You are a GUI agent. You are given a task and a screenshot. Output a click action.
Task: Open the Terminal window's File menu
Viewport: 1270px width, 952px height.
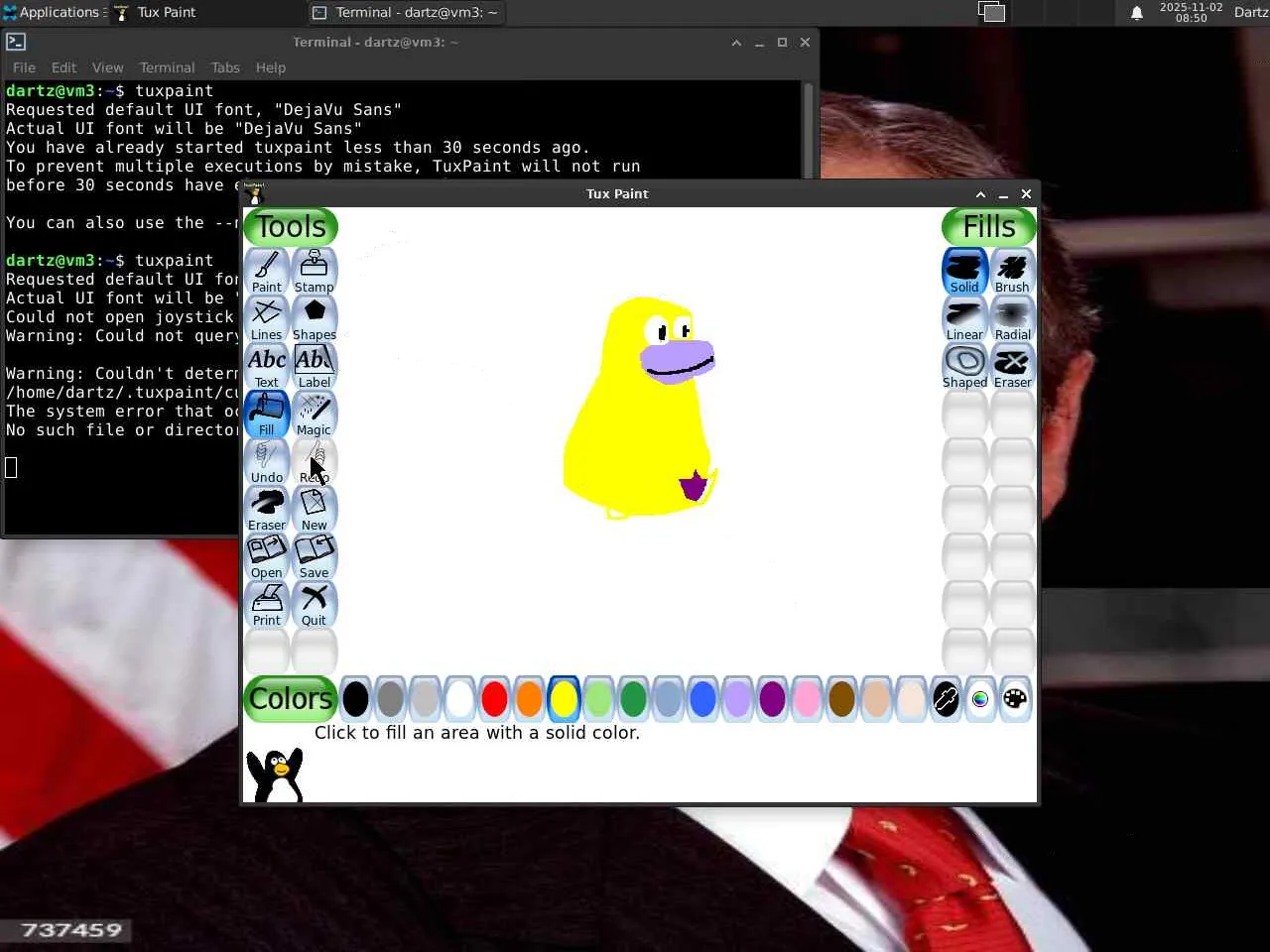(24, 67)
